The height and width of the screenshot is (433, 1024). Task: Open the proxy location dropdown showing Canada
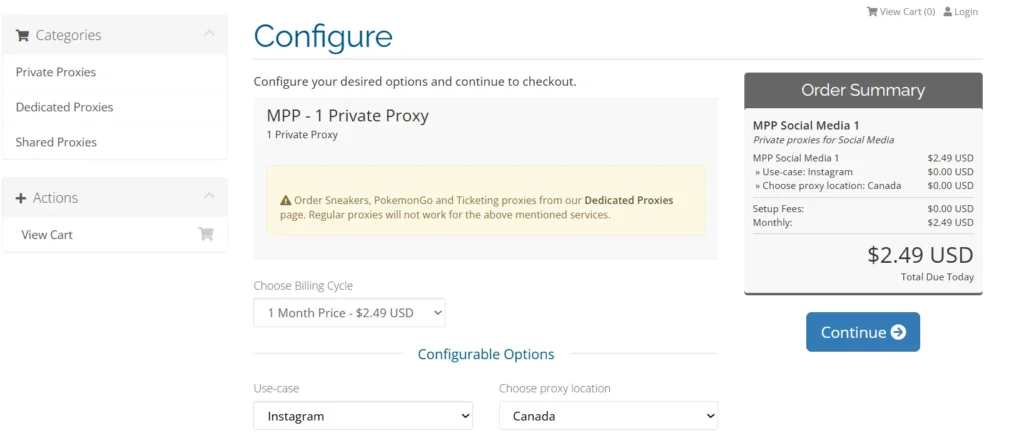click(x=608, y=416)
